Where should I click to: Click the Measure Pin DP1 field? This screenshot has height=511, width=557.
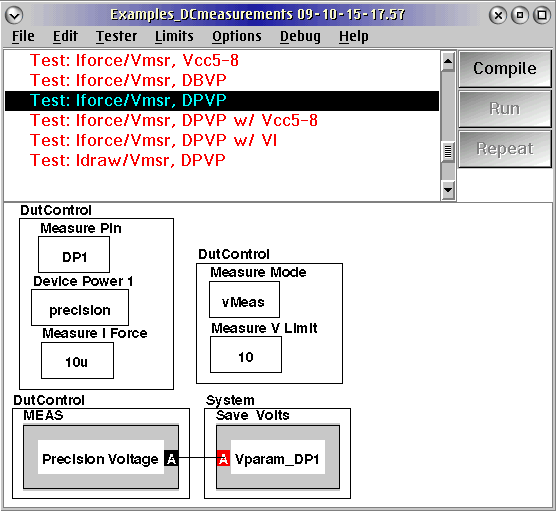coord(74,255)
